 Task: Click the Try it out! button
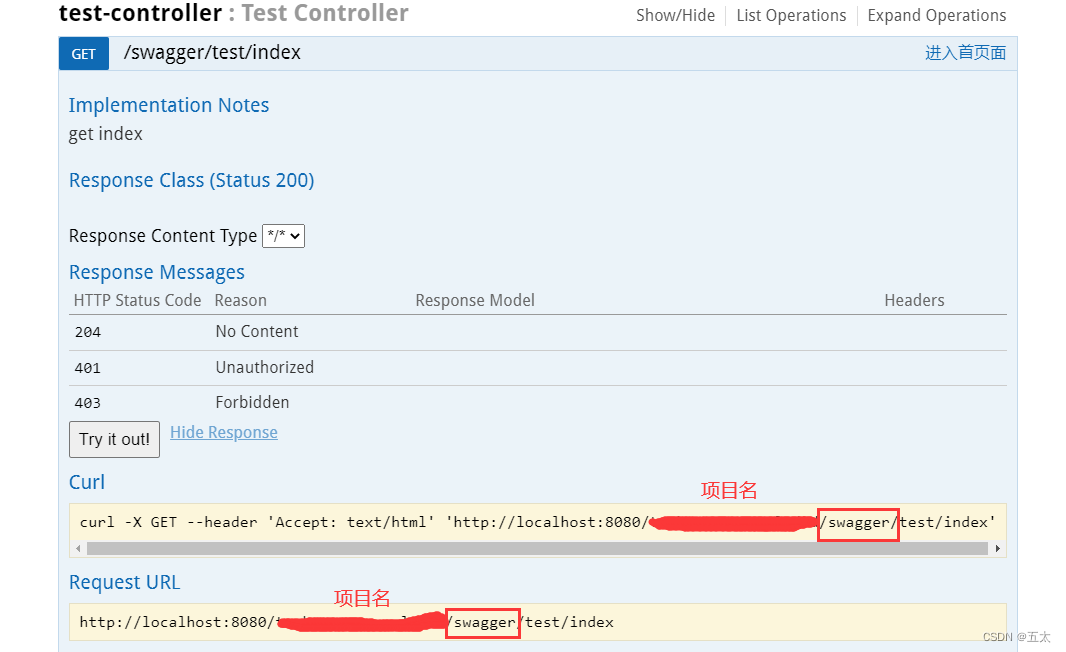pyautogui.click(x=114, y=439)
